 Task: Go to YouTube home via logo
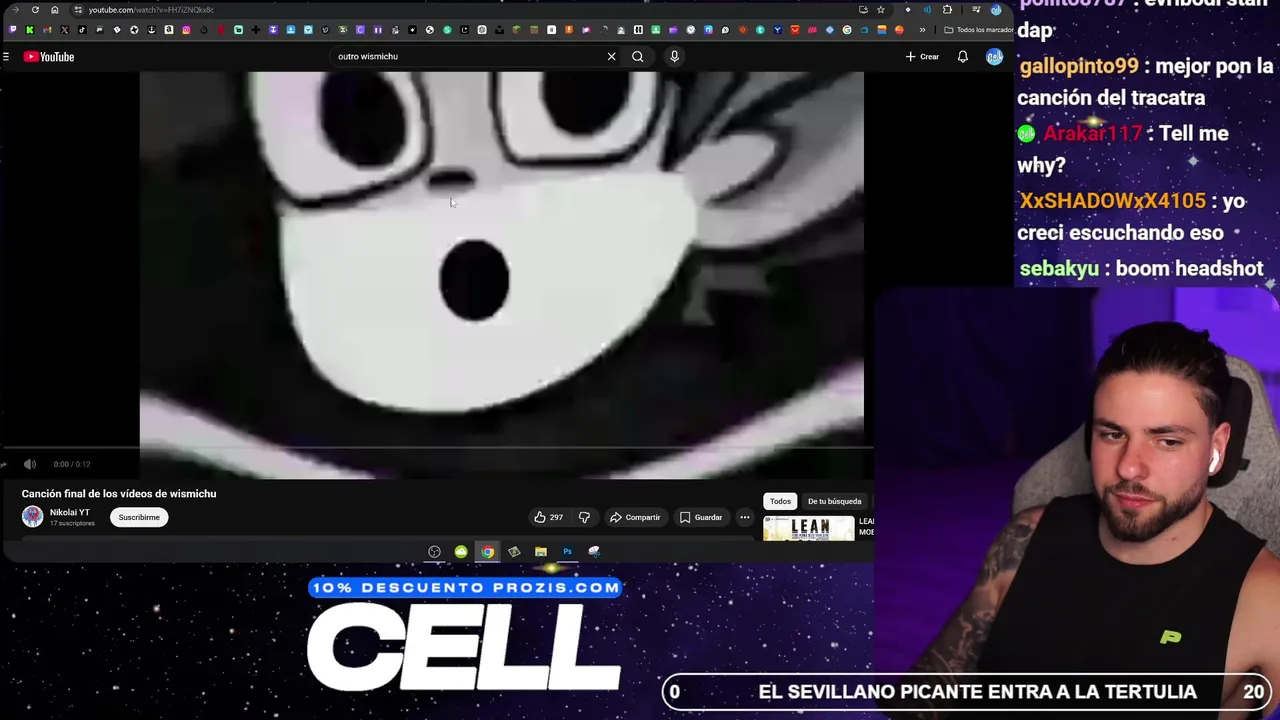(49, 57)
